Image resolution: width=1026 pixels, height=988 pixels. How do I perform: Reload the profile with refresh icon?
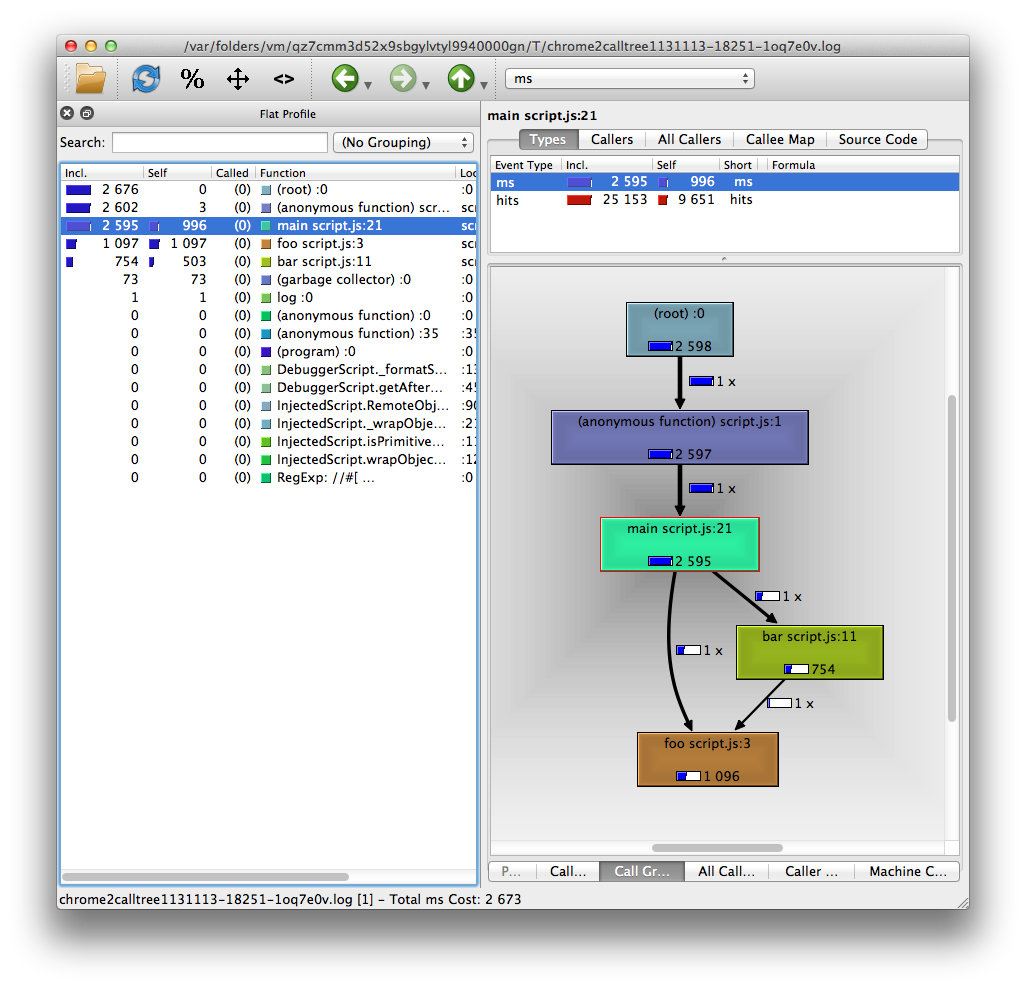pos(146,79)
